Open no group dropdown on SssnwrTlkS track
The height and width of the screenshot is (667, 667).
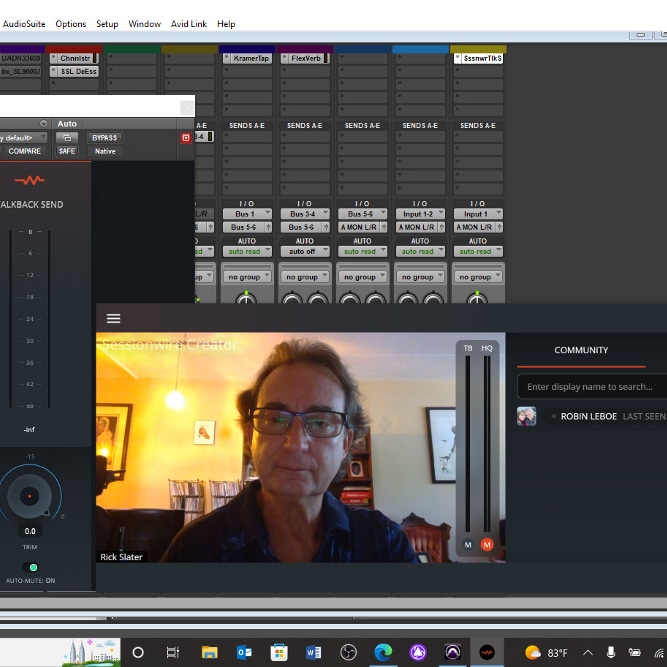pos(478,277)
